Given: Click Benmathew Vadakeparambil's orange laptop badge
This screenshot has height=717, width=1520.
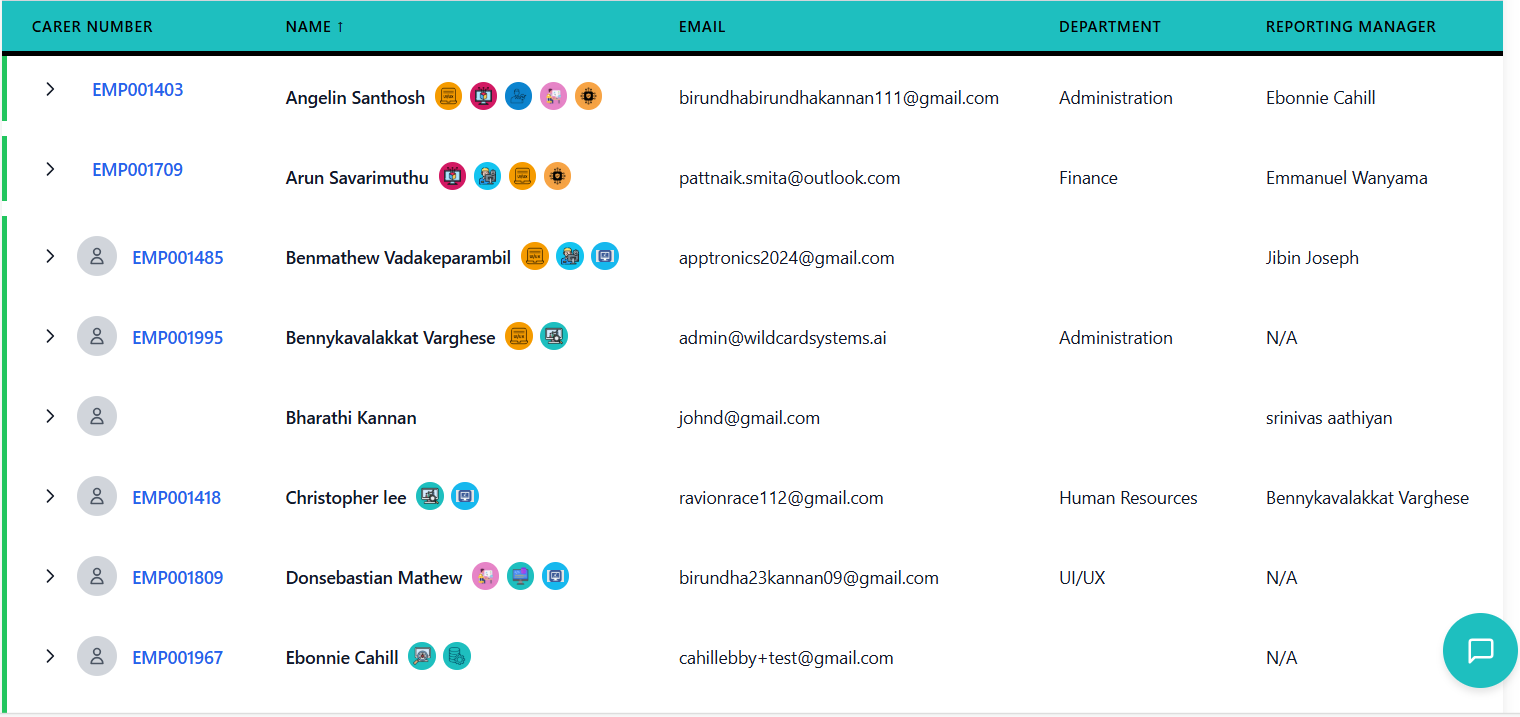Looking at the screenshot, I should [x=535, y=257].
